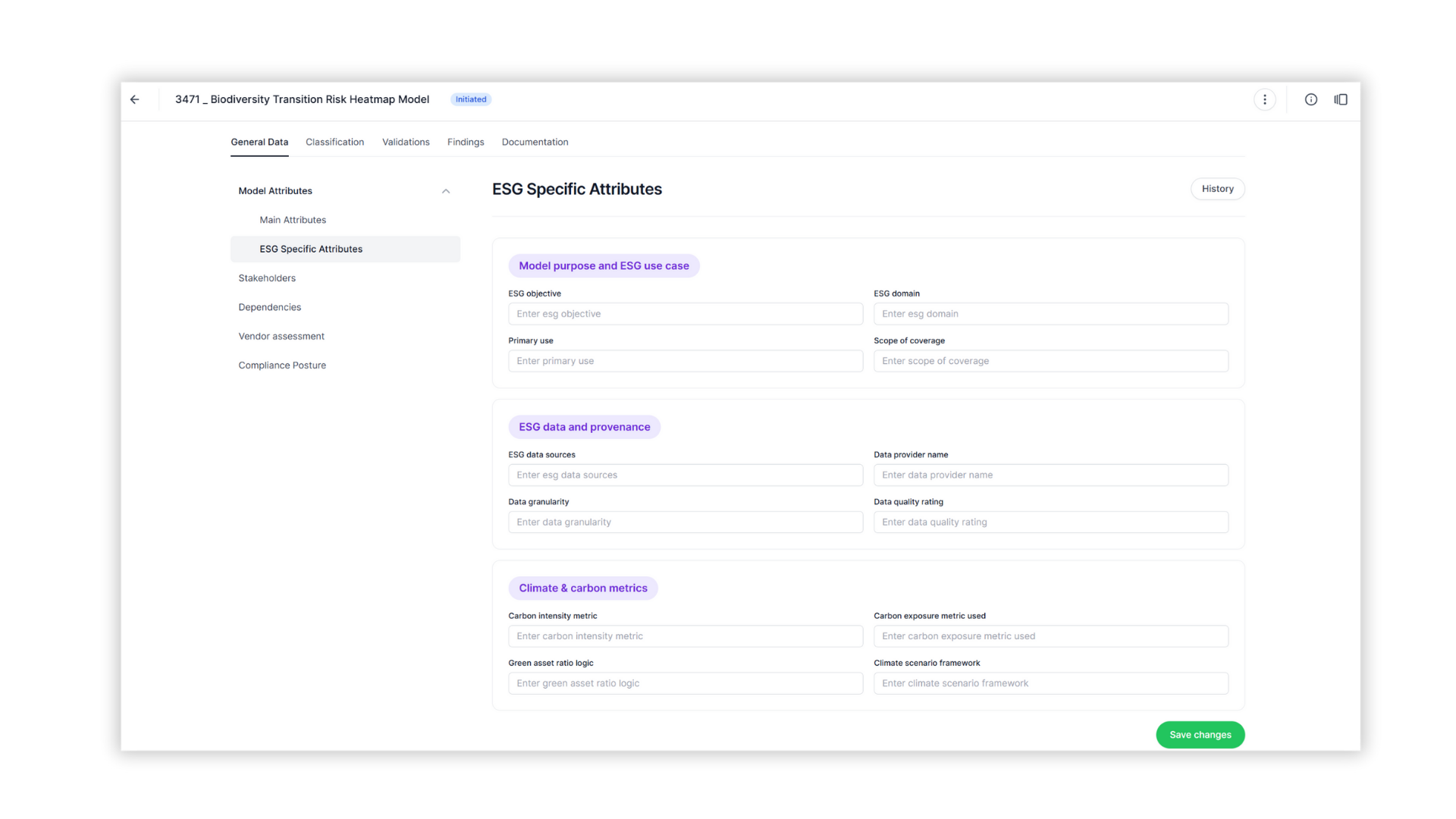Open the Compliance Posture section
This screenshot has width=1456, height=819.
tap(282, 365)
